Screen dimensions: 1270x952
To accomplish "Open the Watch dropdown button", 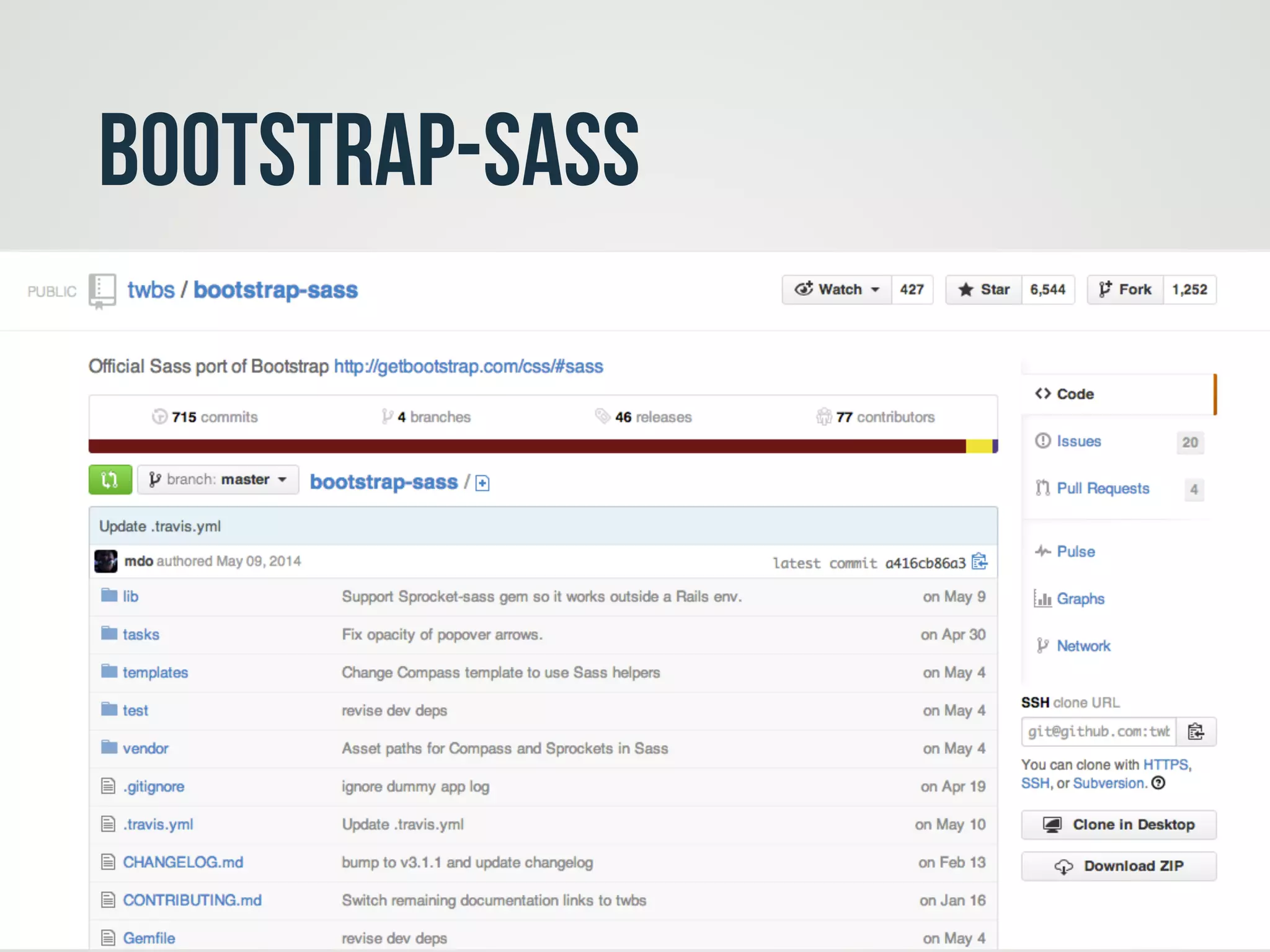I will [x=837, y=289].
